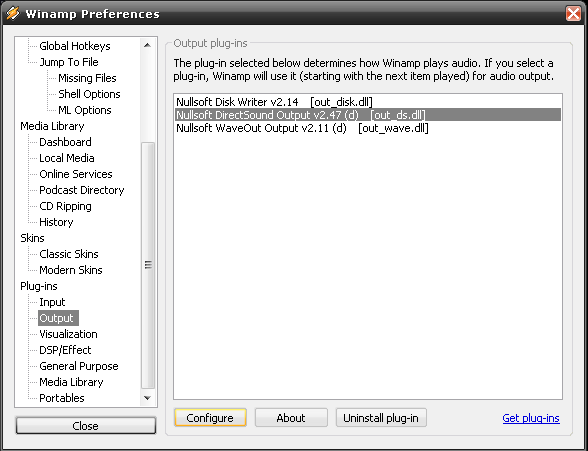This screenshot has width=588, height=451.
Task: Open CD Ripping preferences
Action: pyautogui.click(x=65, y=206)
